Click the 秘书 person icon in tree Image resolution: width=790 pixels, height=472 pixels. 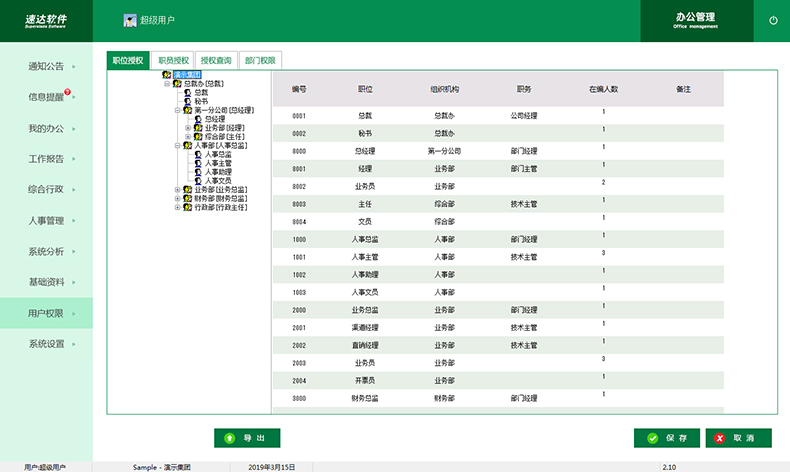pos(188,101)
